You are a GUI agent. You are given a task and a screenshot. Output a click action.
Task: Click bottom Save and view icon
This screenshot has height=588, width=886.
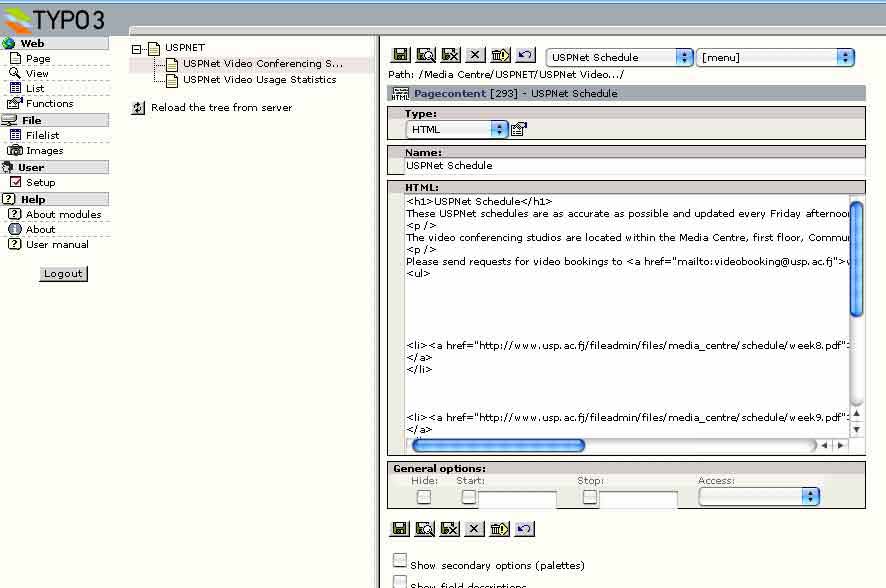point(424,529)
